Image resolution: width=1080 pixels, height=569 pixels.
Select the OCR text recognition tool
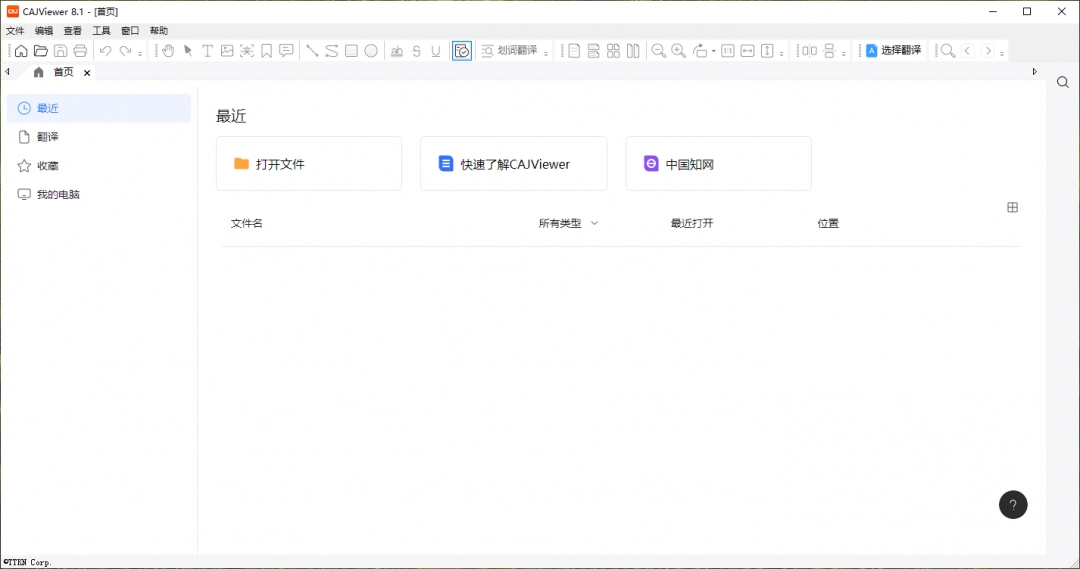[x=247, y=51]
